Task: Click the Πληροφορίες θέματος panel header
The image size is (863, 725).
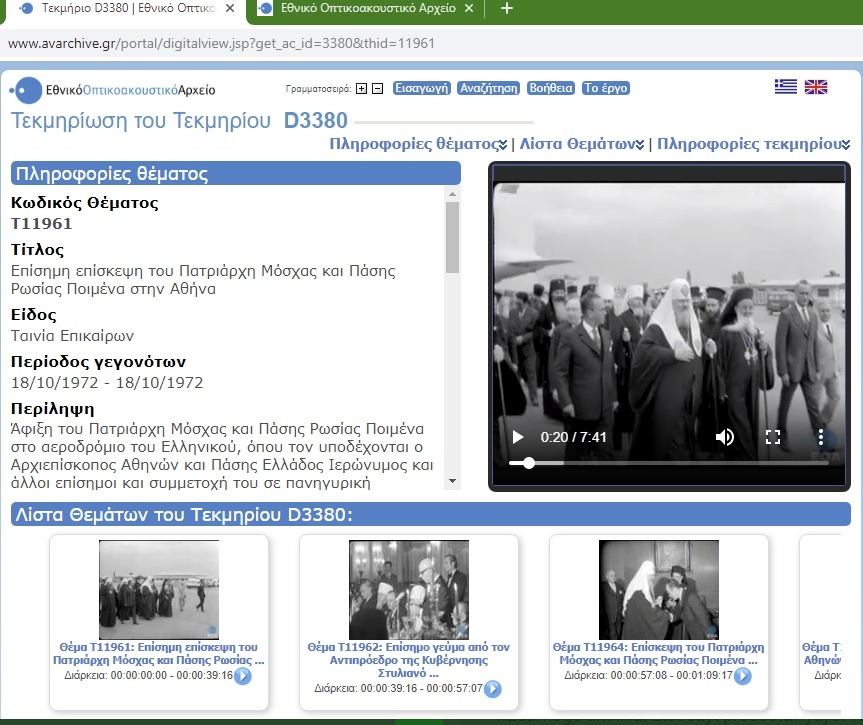Action: pyautogui.click(x=236, y=173)
